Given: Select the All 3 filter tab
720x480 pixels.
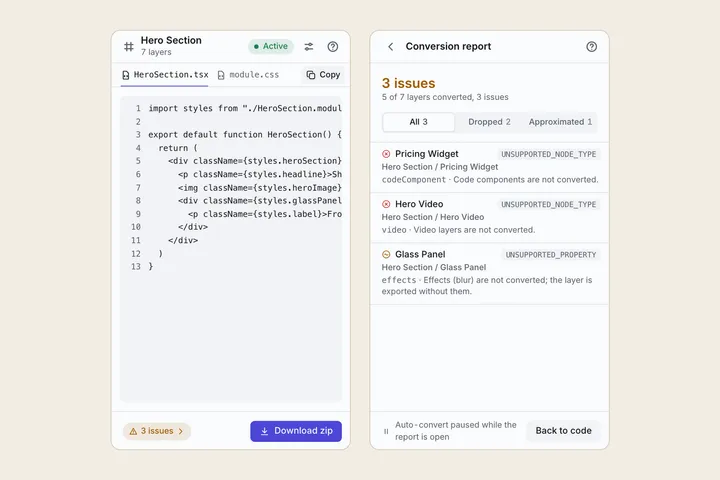Looking at the screenshot, I should coord(418,122).
